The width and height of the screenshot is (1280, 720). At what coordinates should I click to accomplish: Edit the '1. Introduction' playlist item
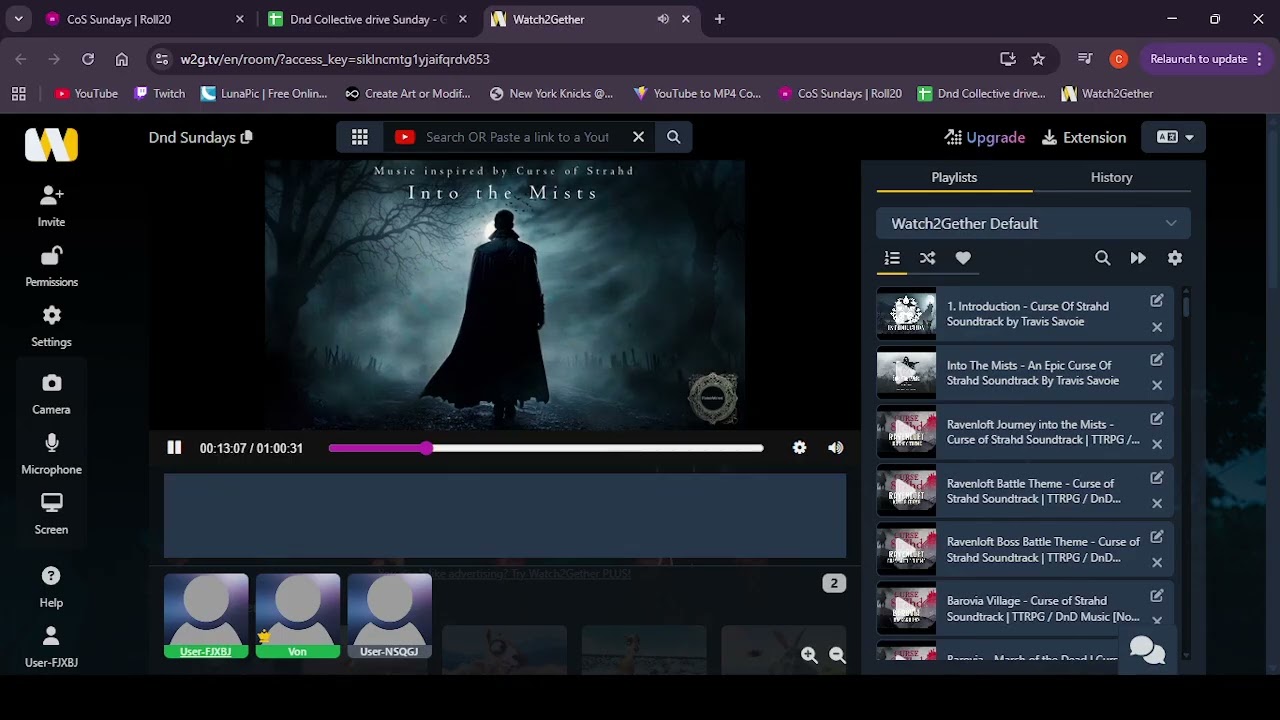(1157, 300)
